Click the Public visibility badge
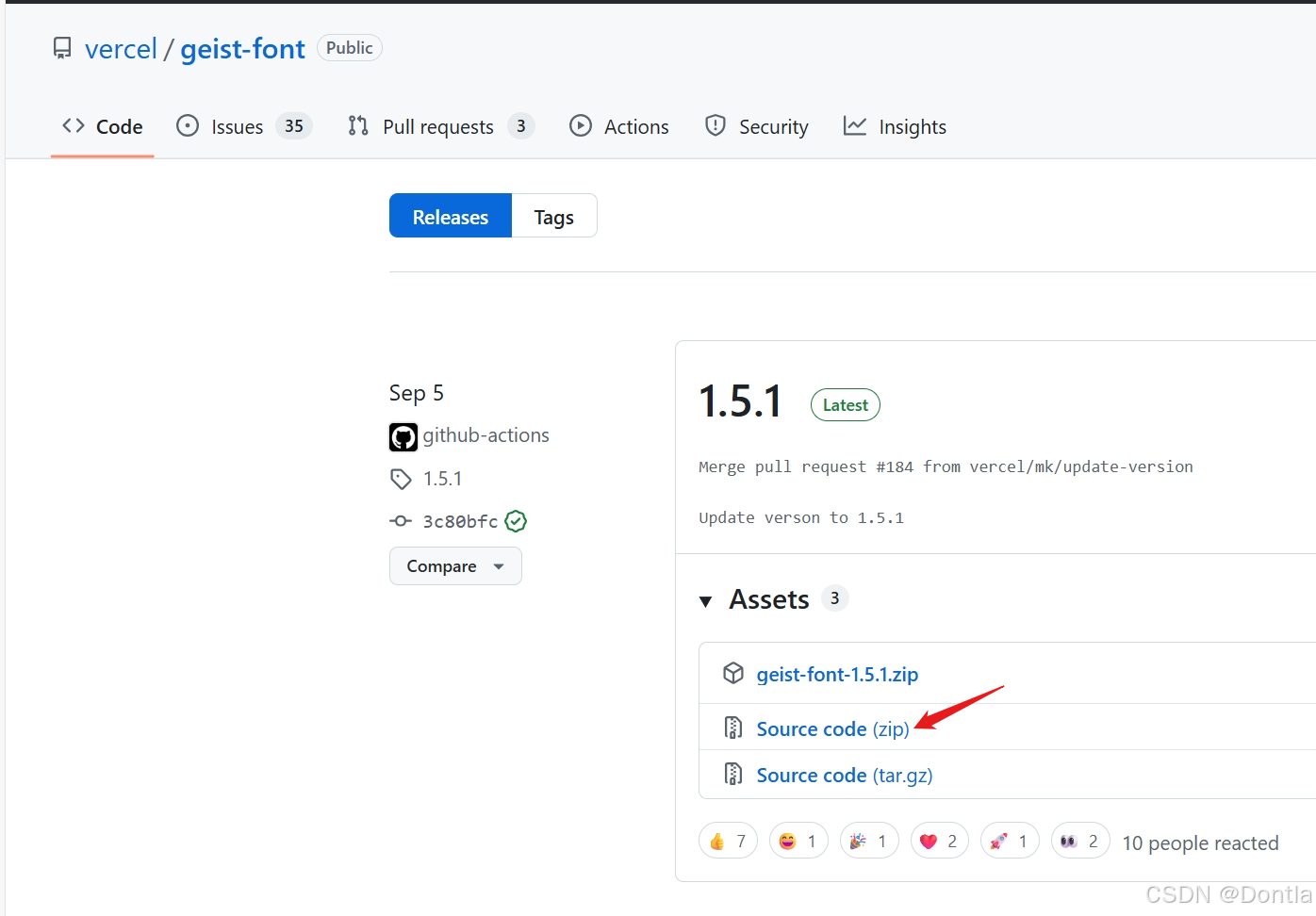 [350, 48]
